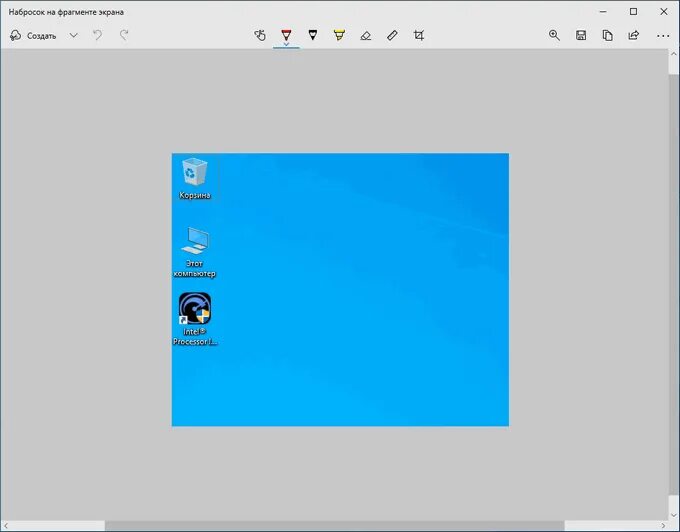Expand the Создать dropdown arrow
Viewport: 680px width, 532px height.
pyautogui.click(x=73, y=36)
